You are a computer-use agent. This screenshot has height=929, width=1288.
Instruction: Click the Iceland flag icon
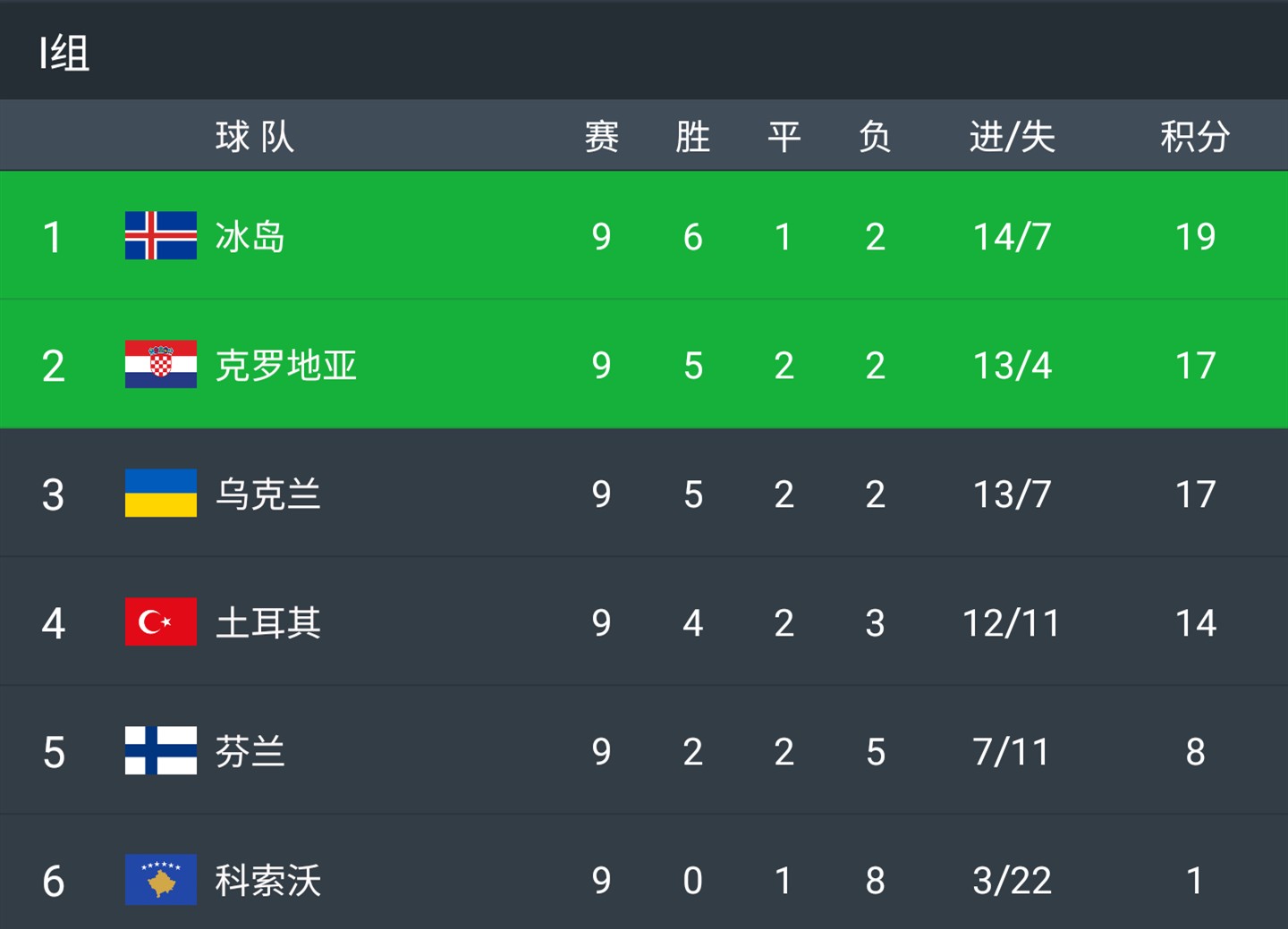[x=160, y=237]
